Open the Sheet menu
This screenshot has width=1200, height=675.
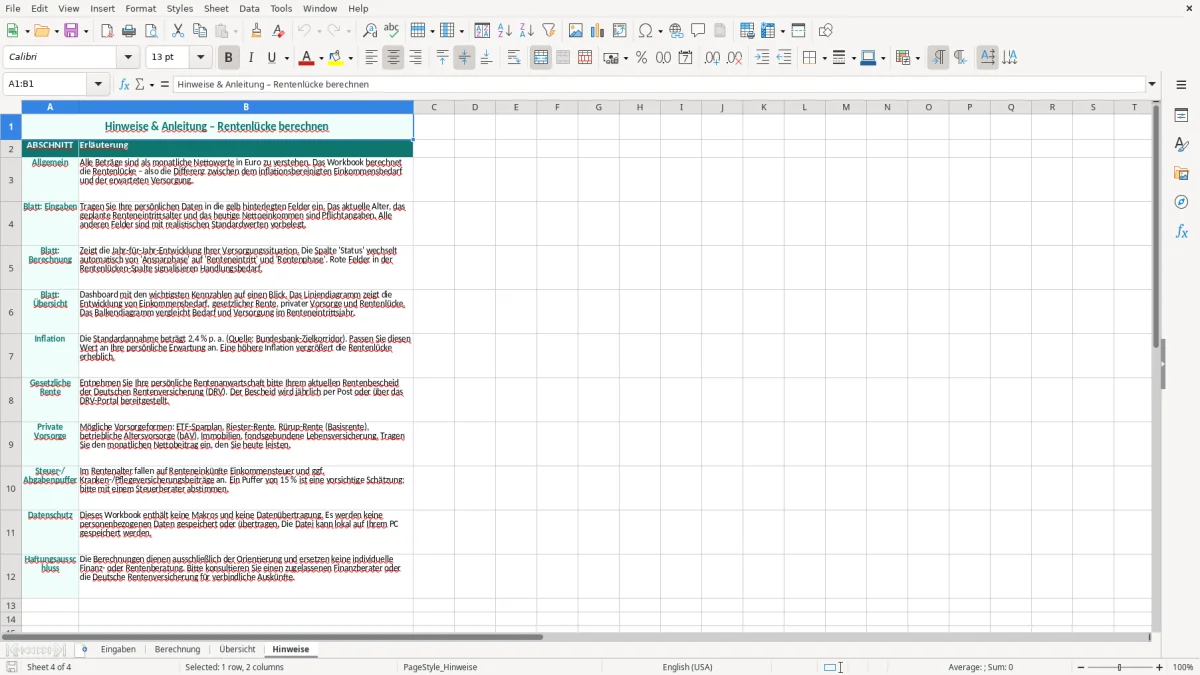[x=216, y=8]
